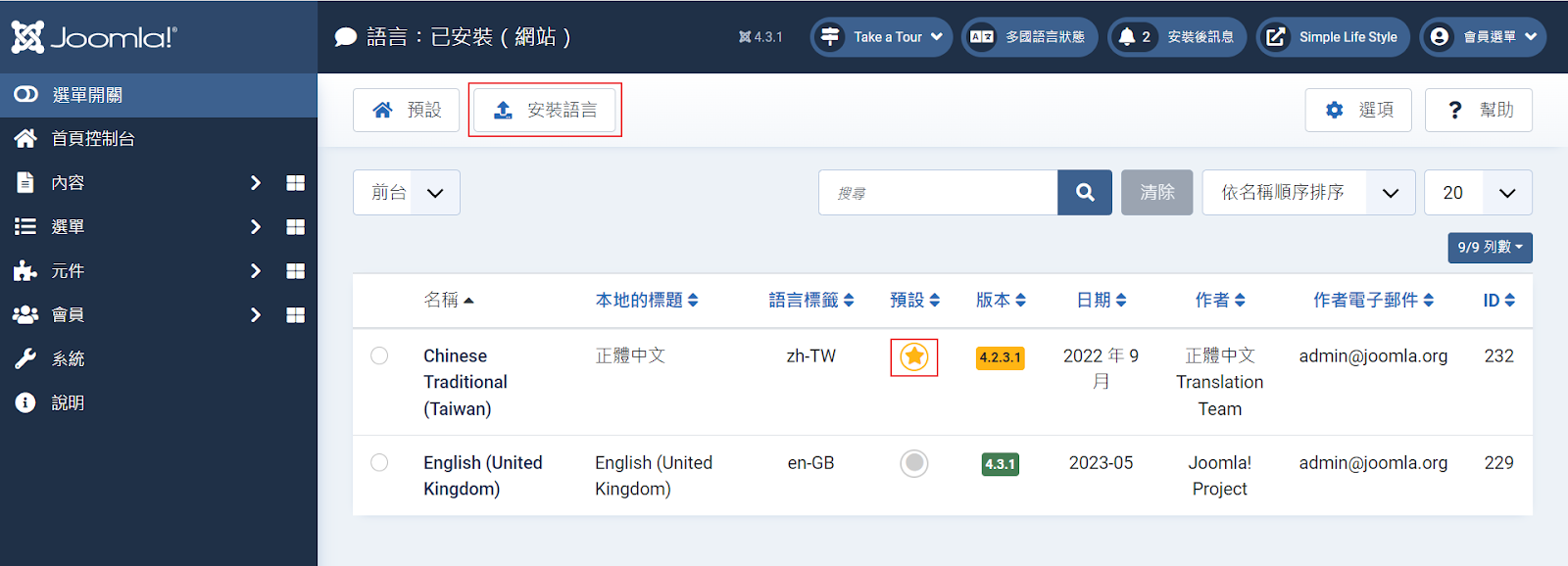Open the 20 list limit dropdown
This screenshot has height=566, width=1568.
pos(1479,193)
